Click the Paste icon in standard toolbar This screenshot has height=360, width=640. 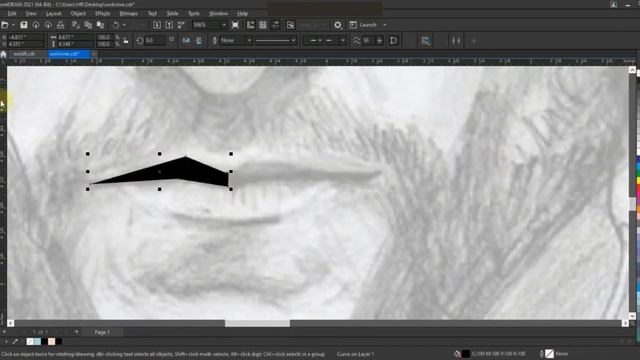tap(100, 25)
